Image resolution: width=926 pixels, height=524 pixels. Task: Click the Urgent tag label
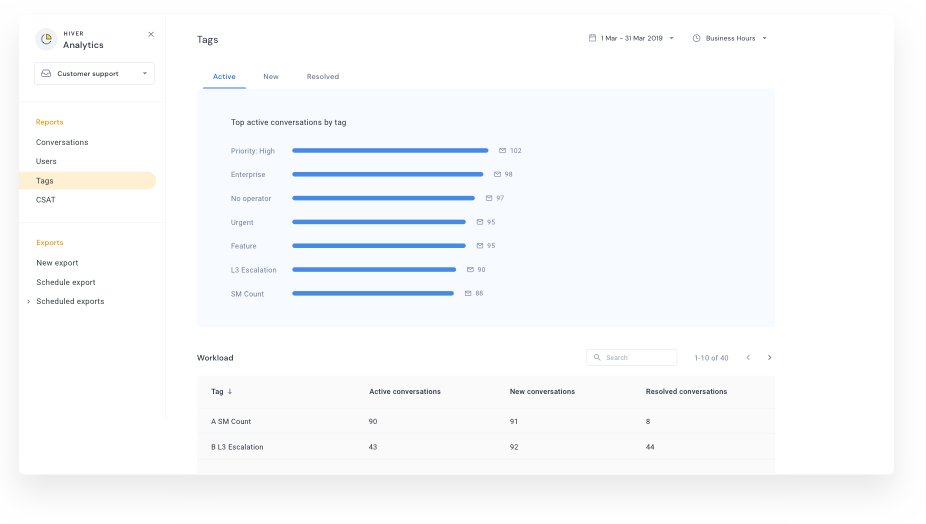coord(242,223)
